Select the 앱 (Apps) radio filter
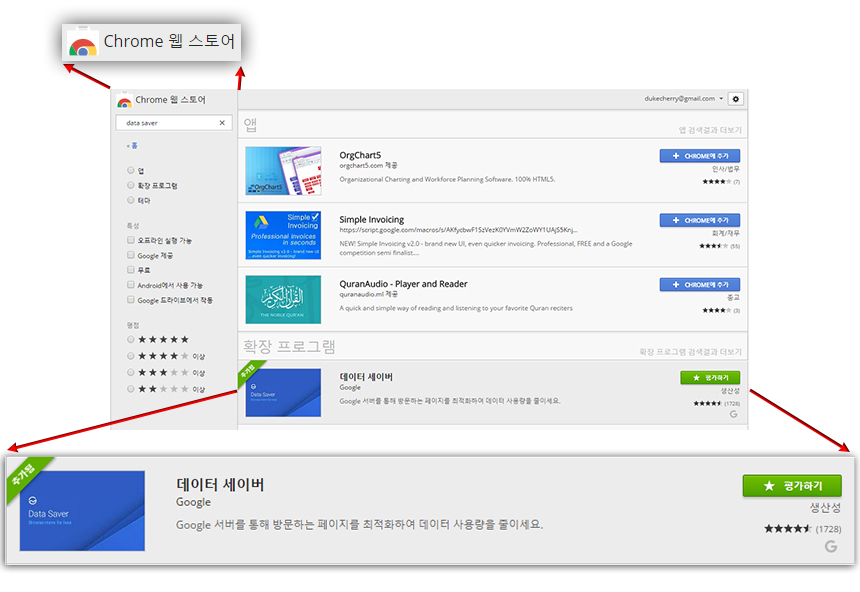The image size is (860, 592). (x=131, y=171)
